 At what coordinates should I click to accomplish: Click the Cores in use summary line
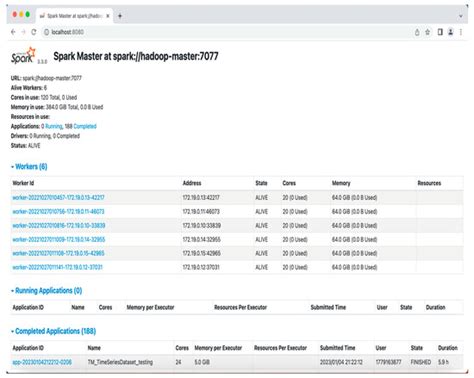point(44,98)
